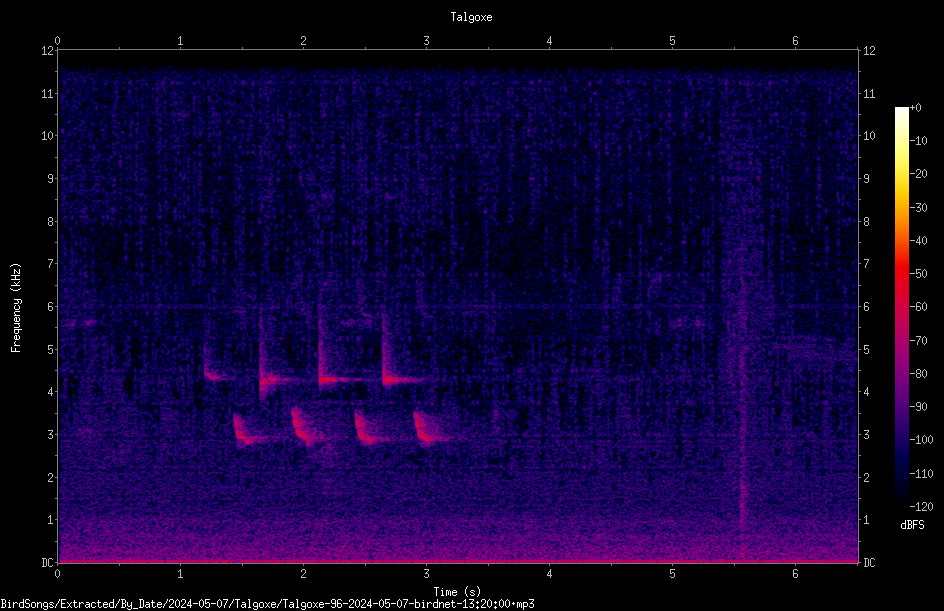Click the dBFS unit label
Screen dimensions: 944x611
click(x=912, y=525)
